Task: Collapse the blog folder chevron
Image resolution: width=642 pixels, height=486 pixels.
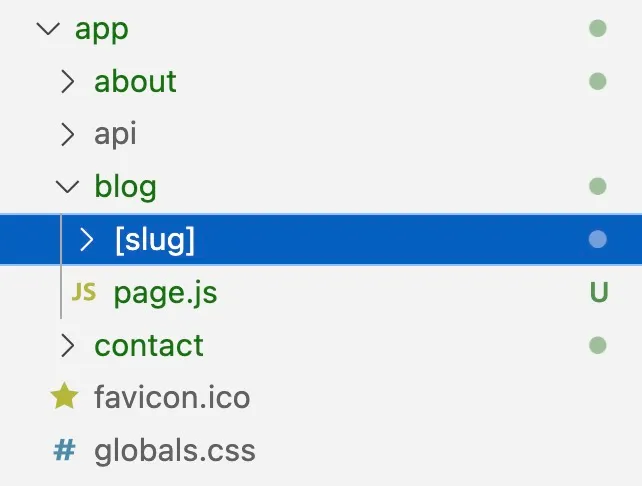Action: click(67, 187)
